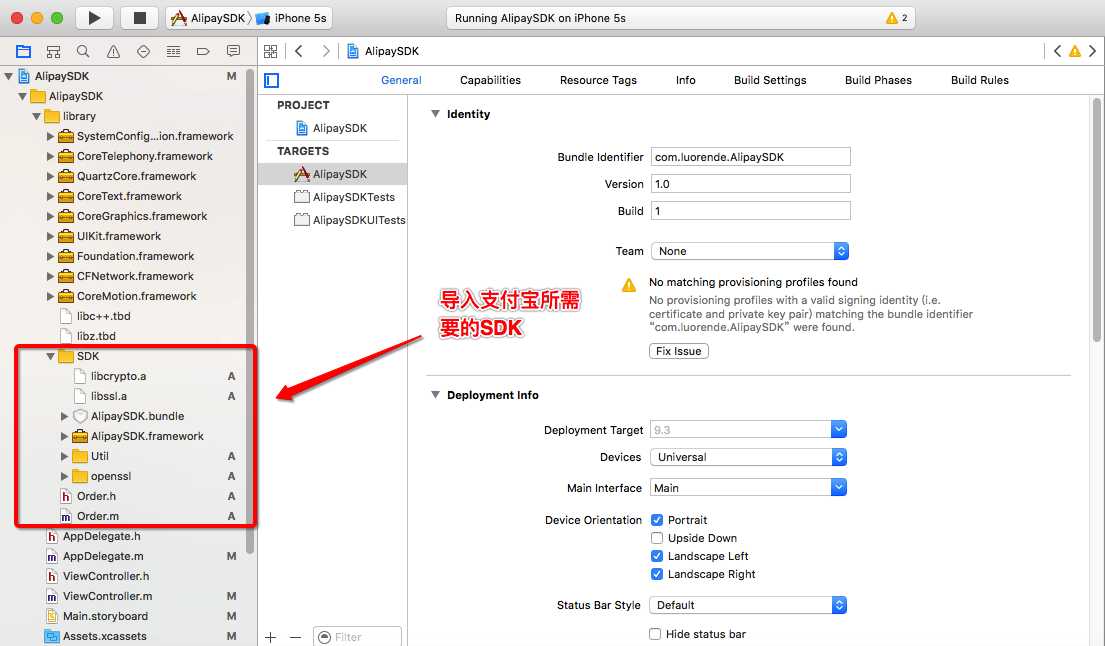This screenshot has width=1105, height=646.
Task: Switch to the Resource Tags tab
Action: pos(598,80)
